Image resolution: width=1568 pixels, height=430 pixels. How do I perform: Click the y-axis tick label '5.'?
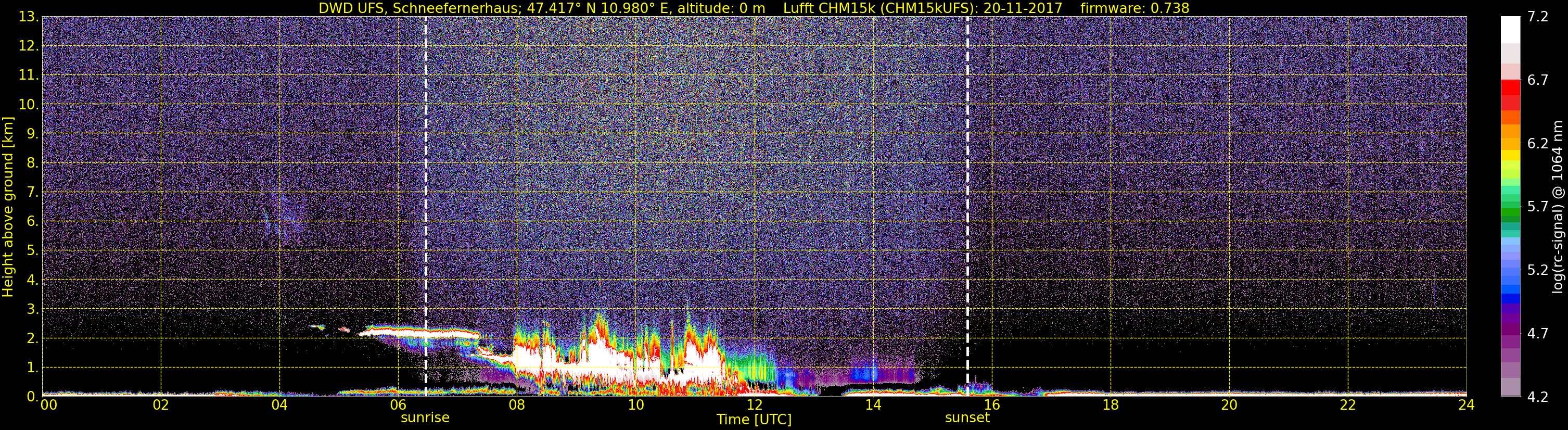pyautogui.click(x=32, y=251)
